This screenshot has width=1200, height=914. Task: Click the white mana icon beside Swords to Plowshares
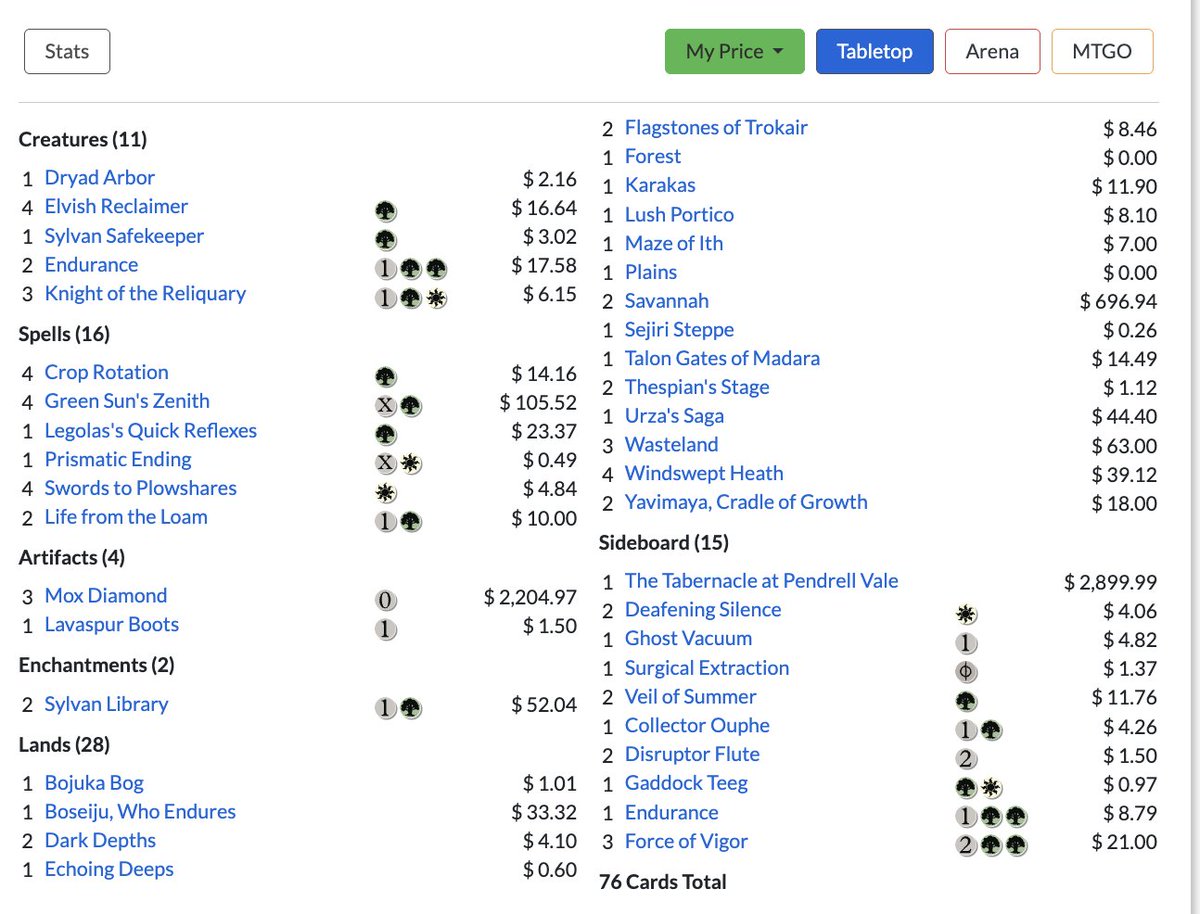point(386,492)
